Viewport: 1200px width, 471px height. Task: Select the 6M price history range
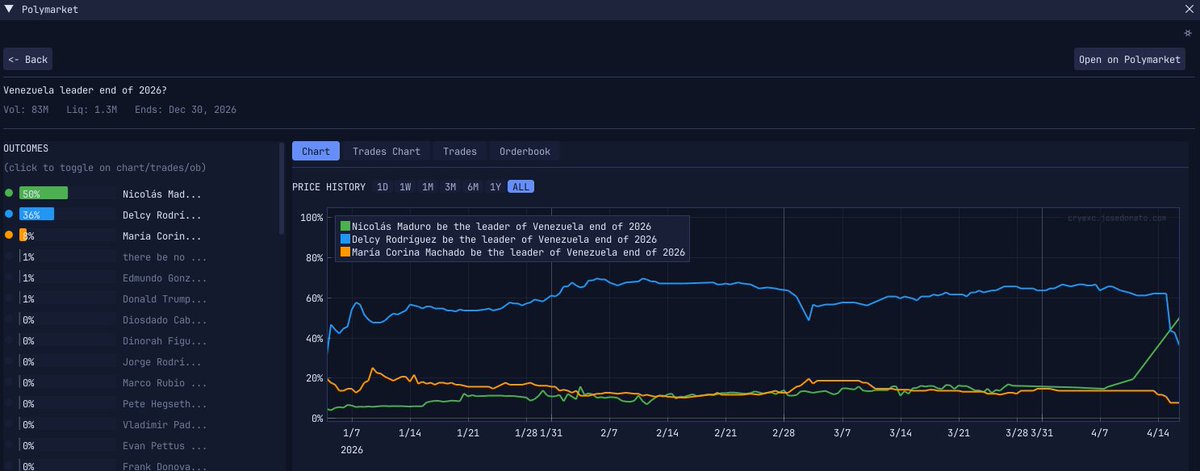[473, 187]
